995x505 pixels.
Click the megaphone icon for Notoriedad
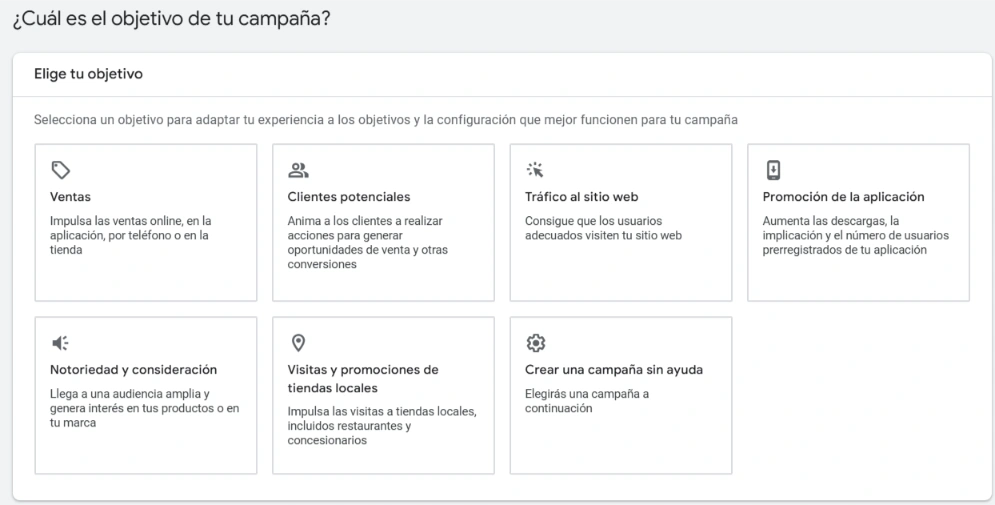[x=59, y=343]
